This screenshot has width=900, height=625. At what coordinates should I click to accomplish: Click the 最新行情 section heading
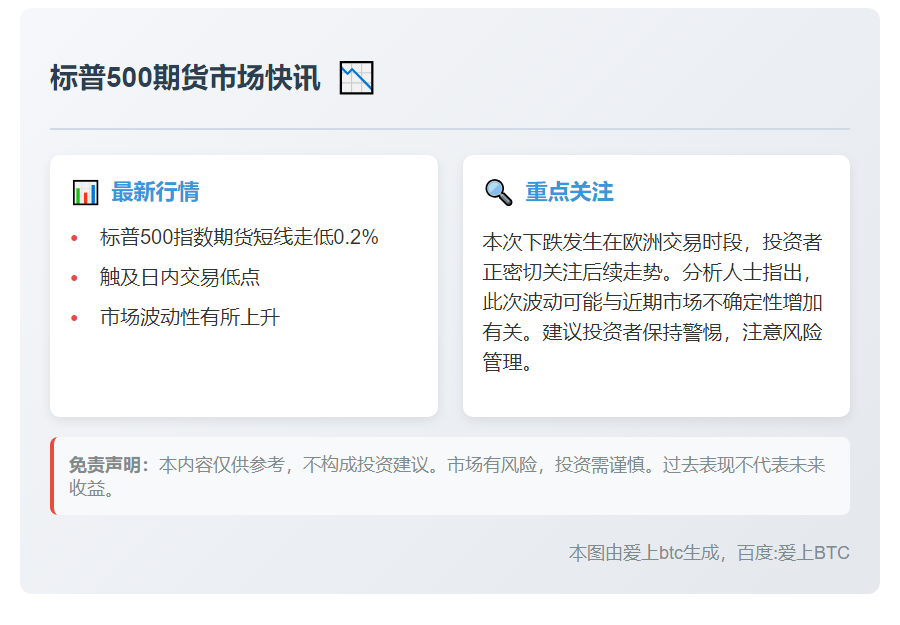pos(155,192)
